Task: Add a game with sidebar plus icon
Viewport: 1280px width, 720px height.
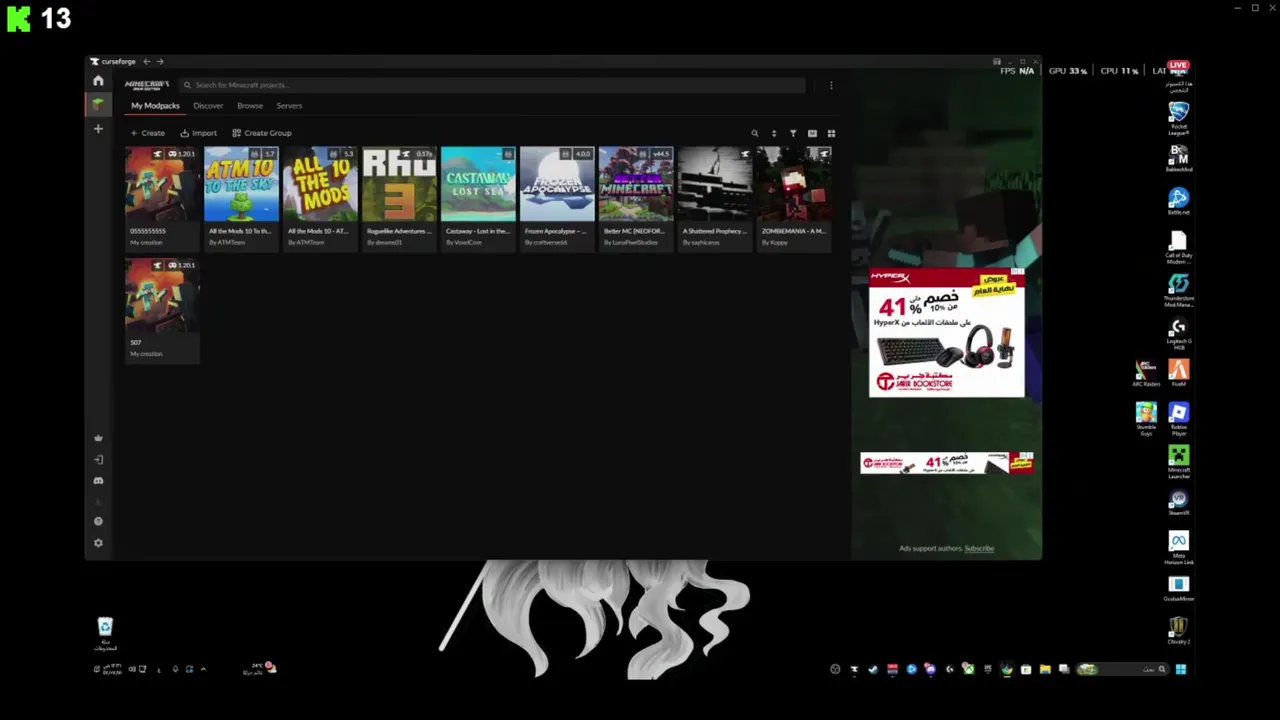Action: point(98,129)
